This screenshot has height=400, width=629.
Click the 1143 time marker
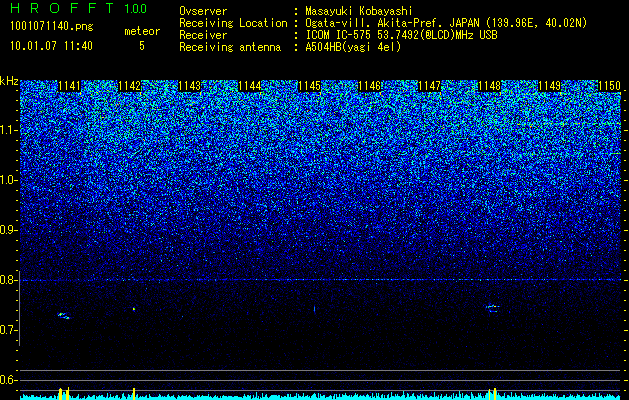(x=190, y=86)
